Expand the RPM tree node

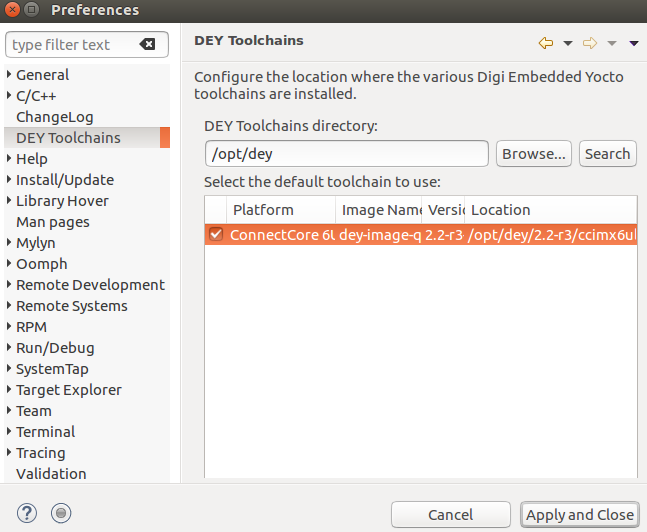coord(9,326)
